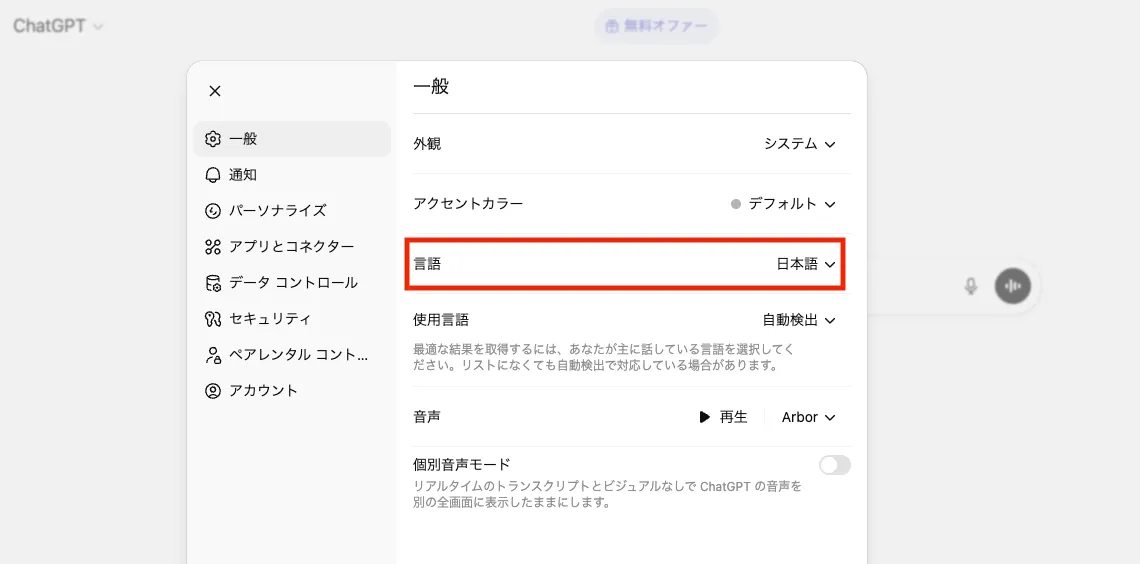Open the パーソナライズ settings tab
1140x564 pixels.
click(x=292, y=211)
